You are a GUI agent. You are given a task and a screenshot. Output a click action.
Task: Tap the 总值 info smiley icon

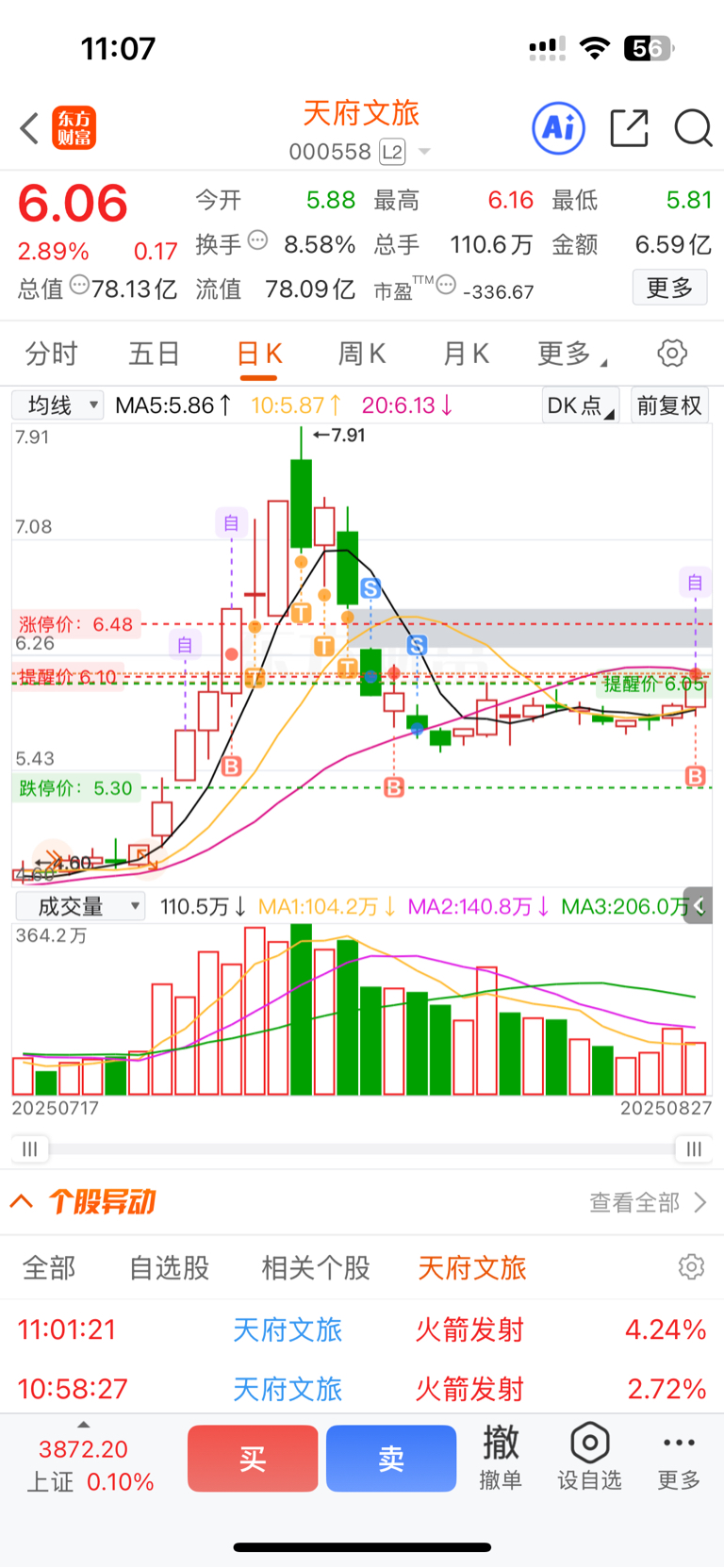(80, 285)
